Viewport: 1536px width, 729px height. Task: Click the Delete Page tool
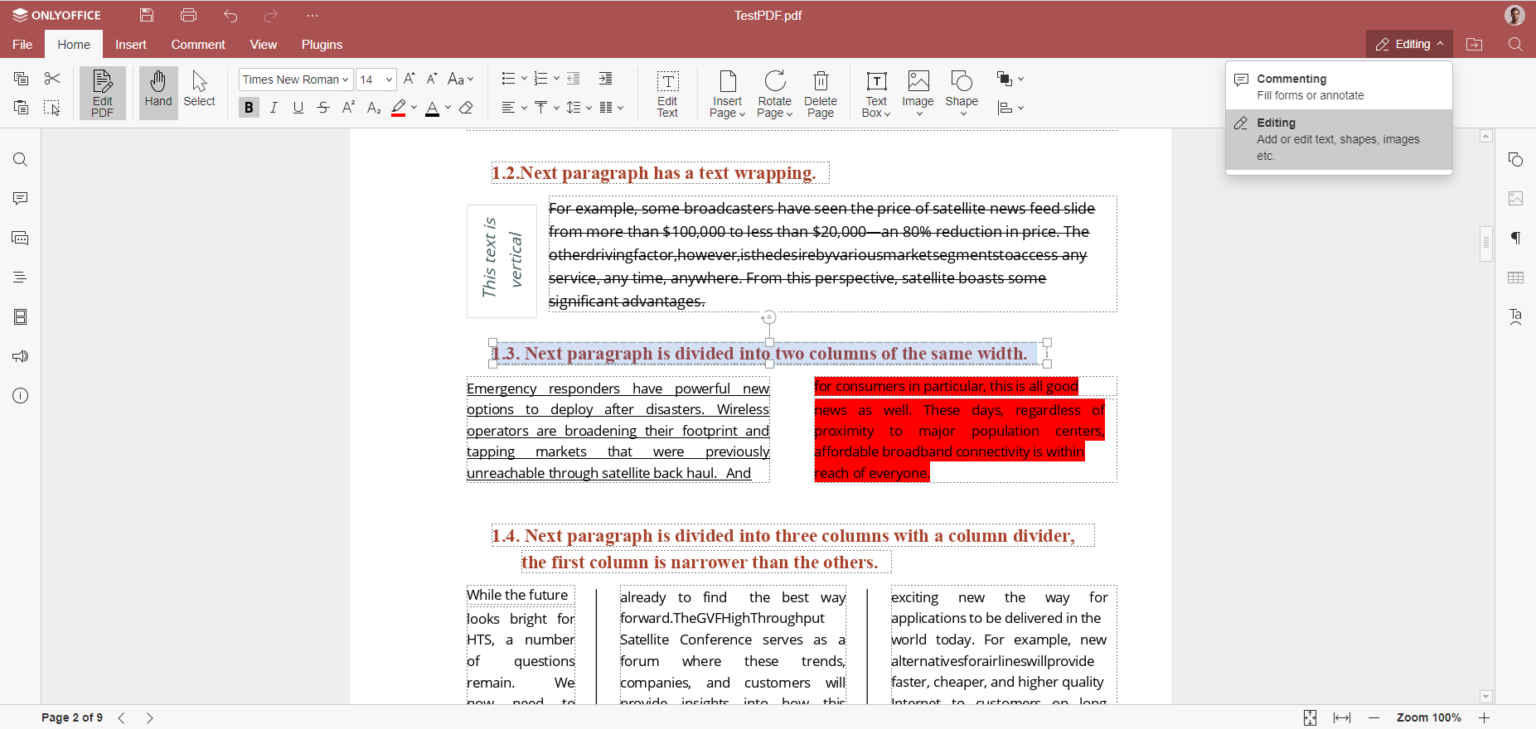pyautogui.click(x=820, y=92)
